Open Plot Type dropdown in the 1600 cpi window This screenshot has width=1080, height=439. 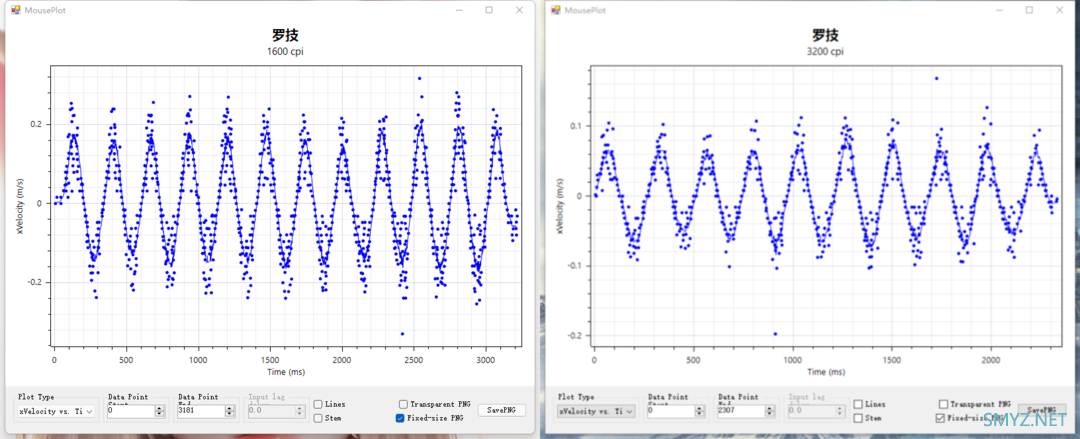[x=57, y=411]
